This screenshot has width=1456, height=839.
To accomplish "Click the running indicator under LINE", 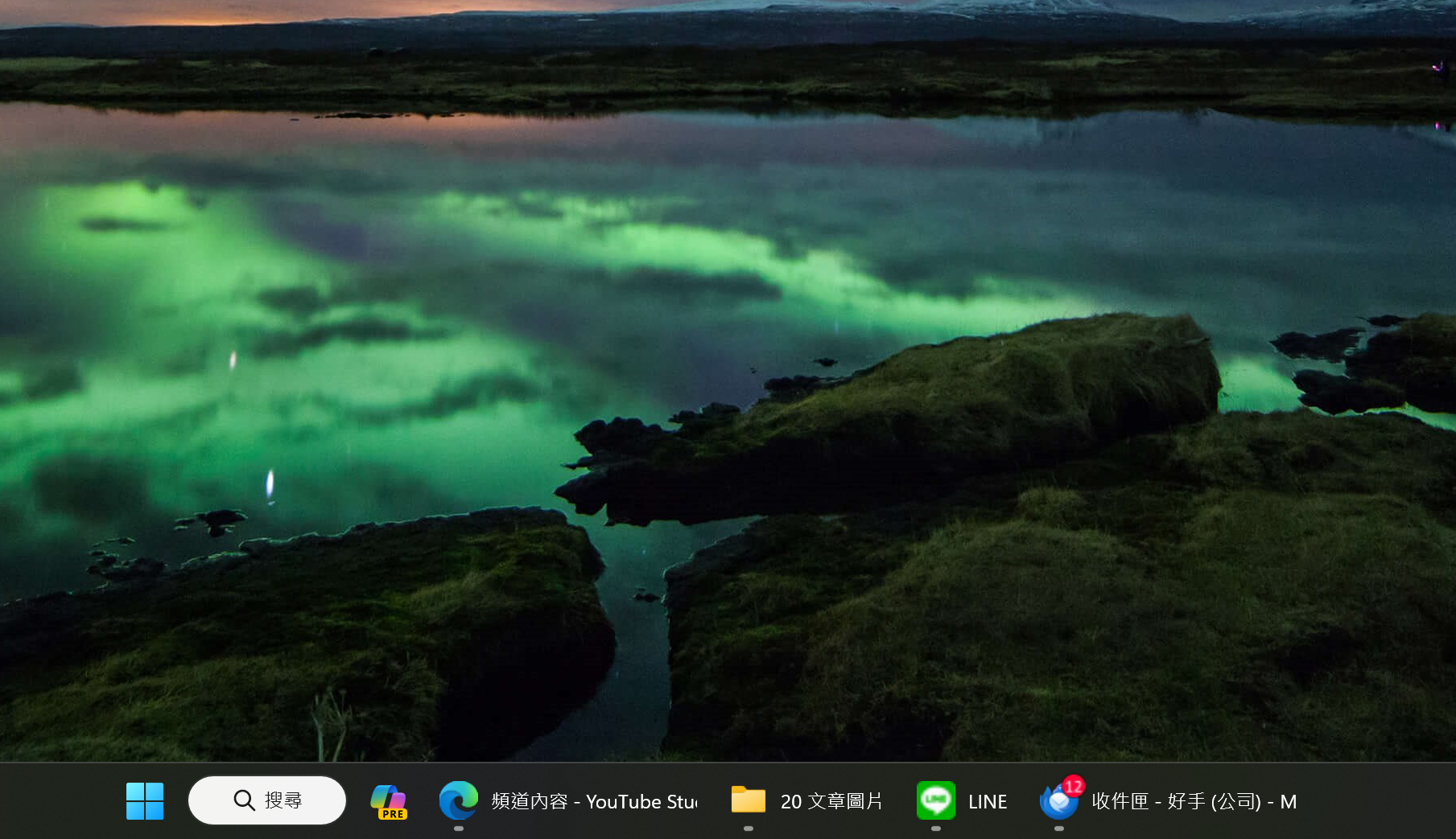I will [x=935, y=829].
